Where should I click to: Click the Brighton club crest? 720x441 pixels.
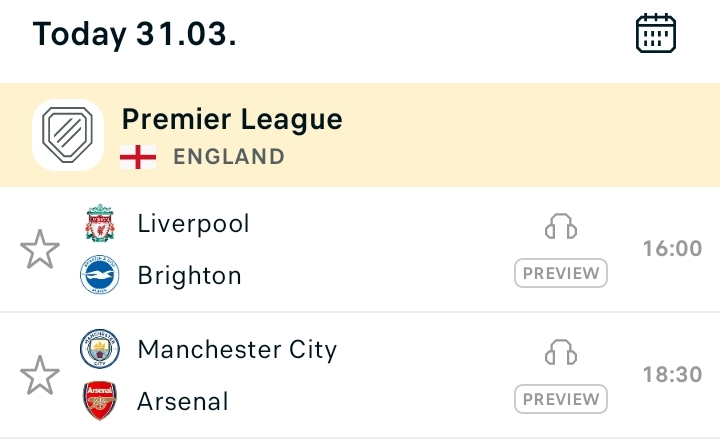tap(100, 275)
